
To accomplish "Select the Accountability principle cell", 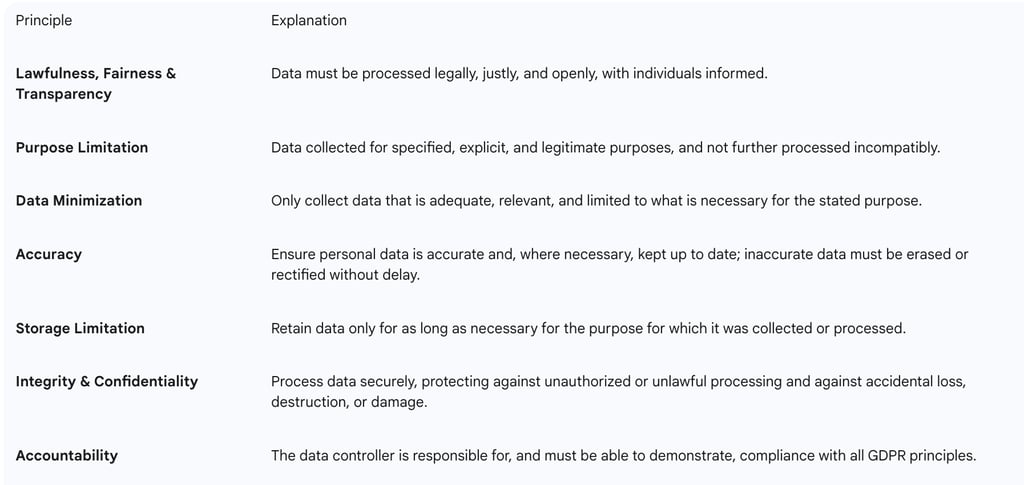I will click(x=67, y=456).
